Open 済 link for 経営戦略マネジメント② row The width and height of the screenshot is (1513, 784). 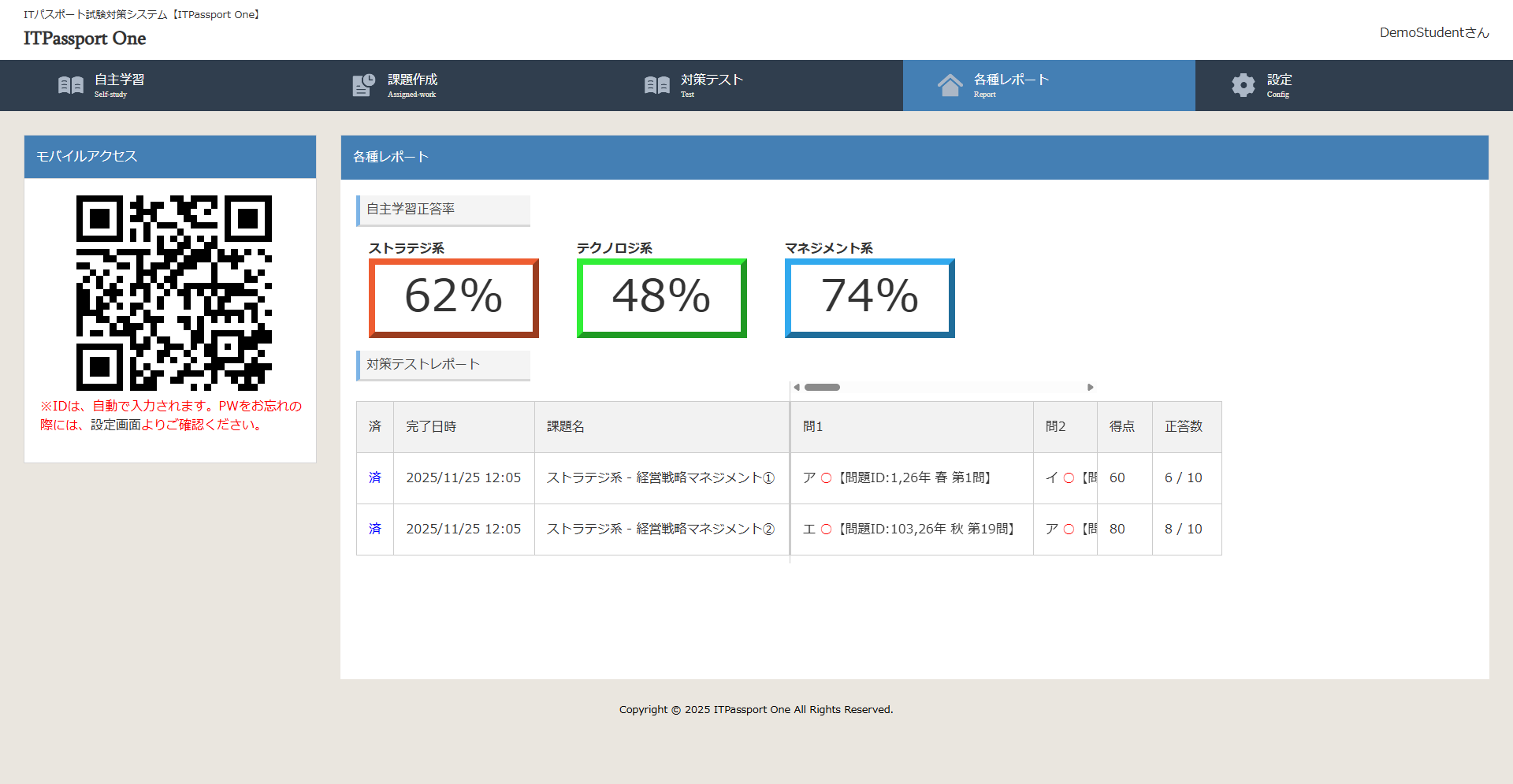pos(375,529)
